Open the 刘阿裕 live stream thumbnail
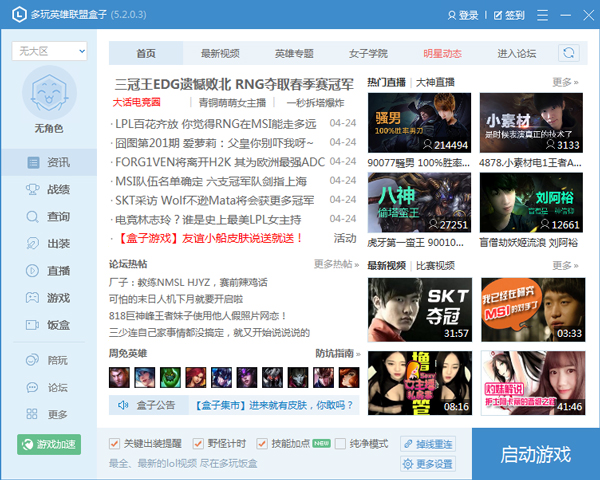 click(x=532, y=202)
